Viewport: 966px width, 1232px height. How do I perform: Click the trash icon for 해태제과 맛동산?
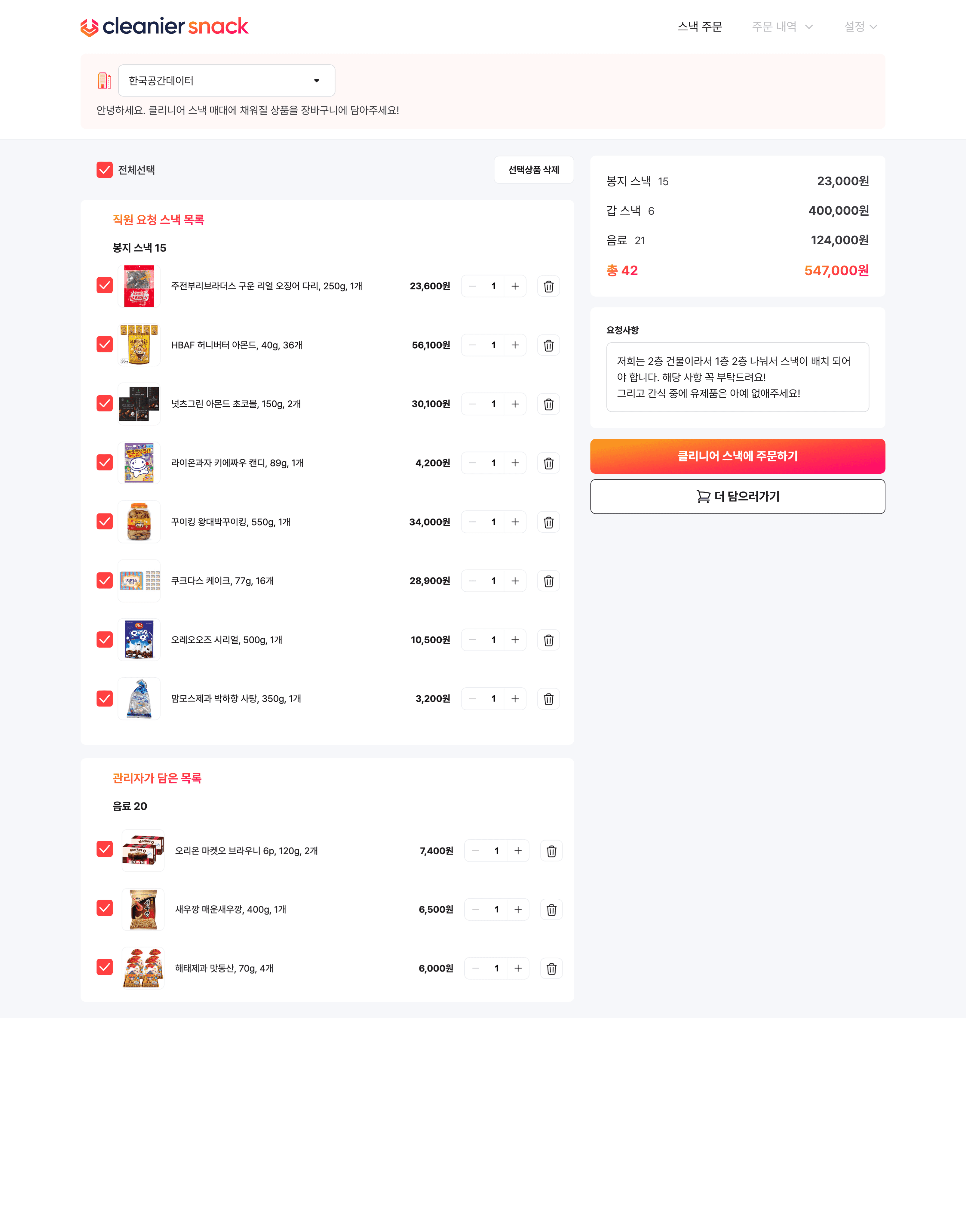point(551,969)
